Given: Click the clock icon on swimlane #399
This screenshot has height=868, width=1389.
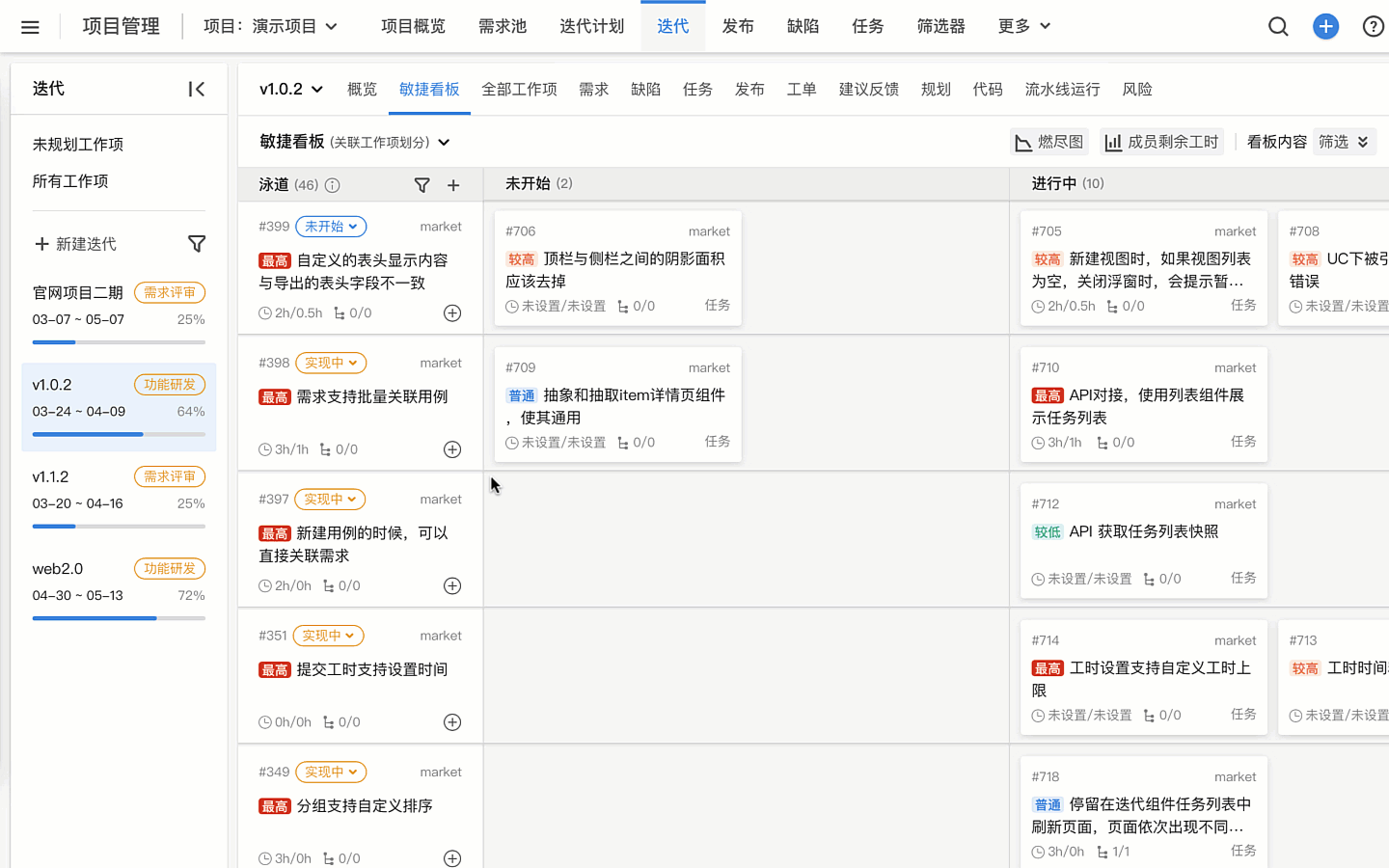Looking at the screenshot, I should click(265, 313).
